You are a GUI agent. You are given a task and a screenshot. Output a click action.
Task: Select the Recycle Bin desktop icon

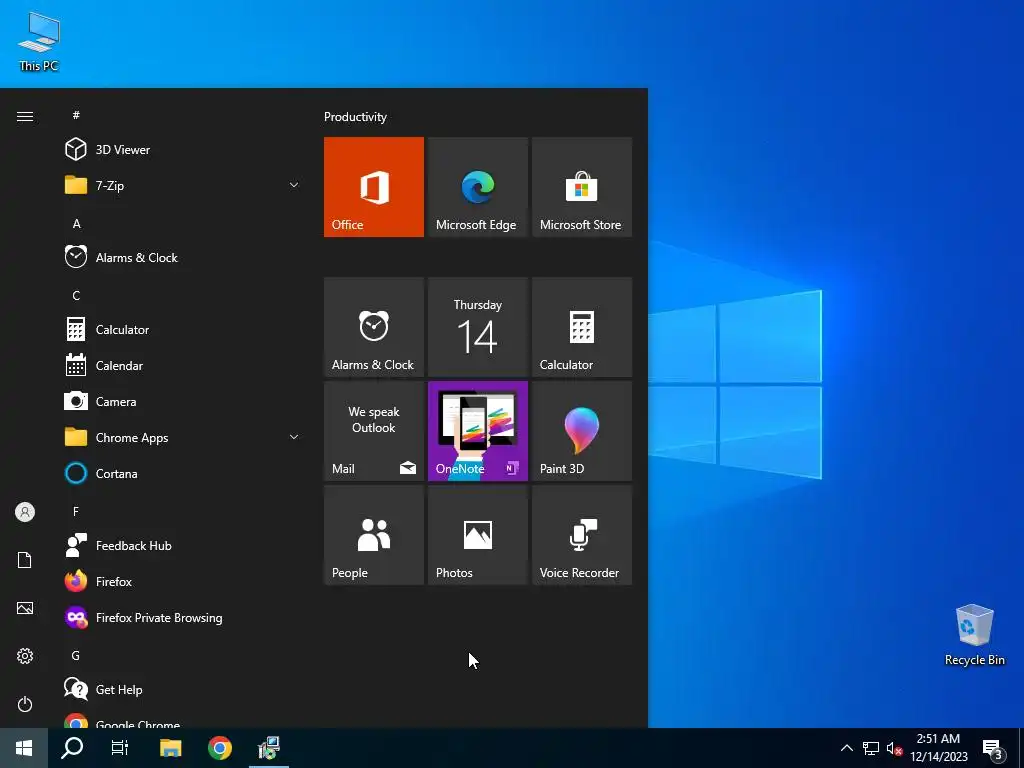[x=974, y=635]
